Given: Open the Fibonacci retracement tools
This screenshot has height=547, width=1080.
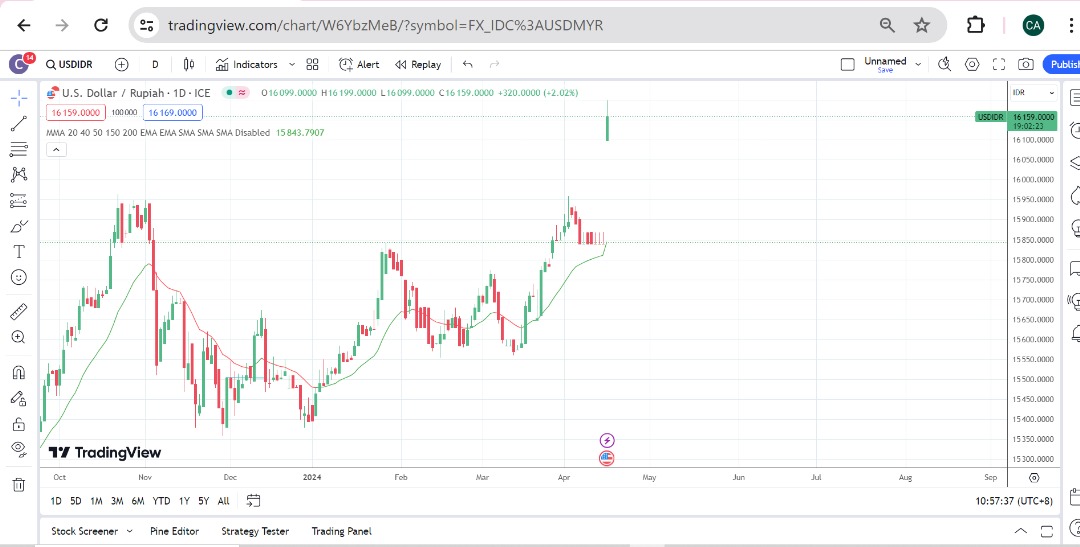Looking at the screenshot, I should coord(19,149).
